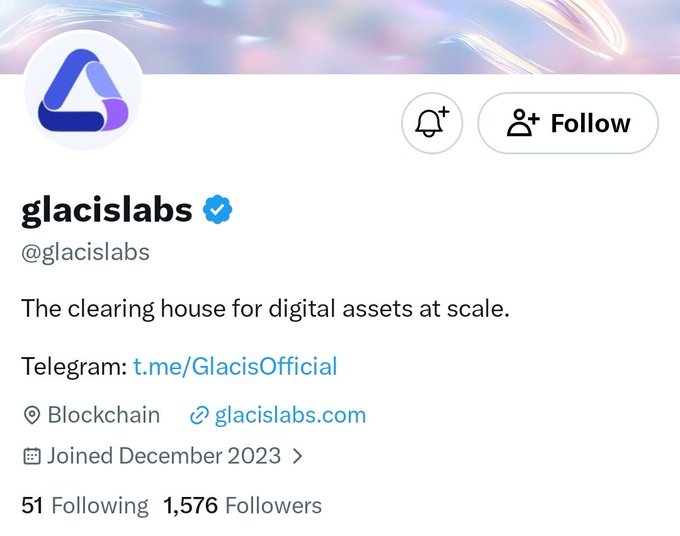
Task: Click the glacislabs display name
Action: pos(107,211)
